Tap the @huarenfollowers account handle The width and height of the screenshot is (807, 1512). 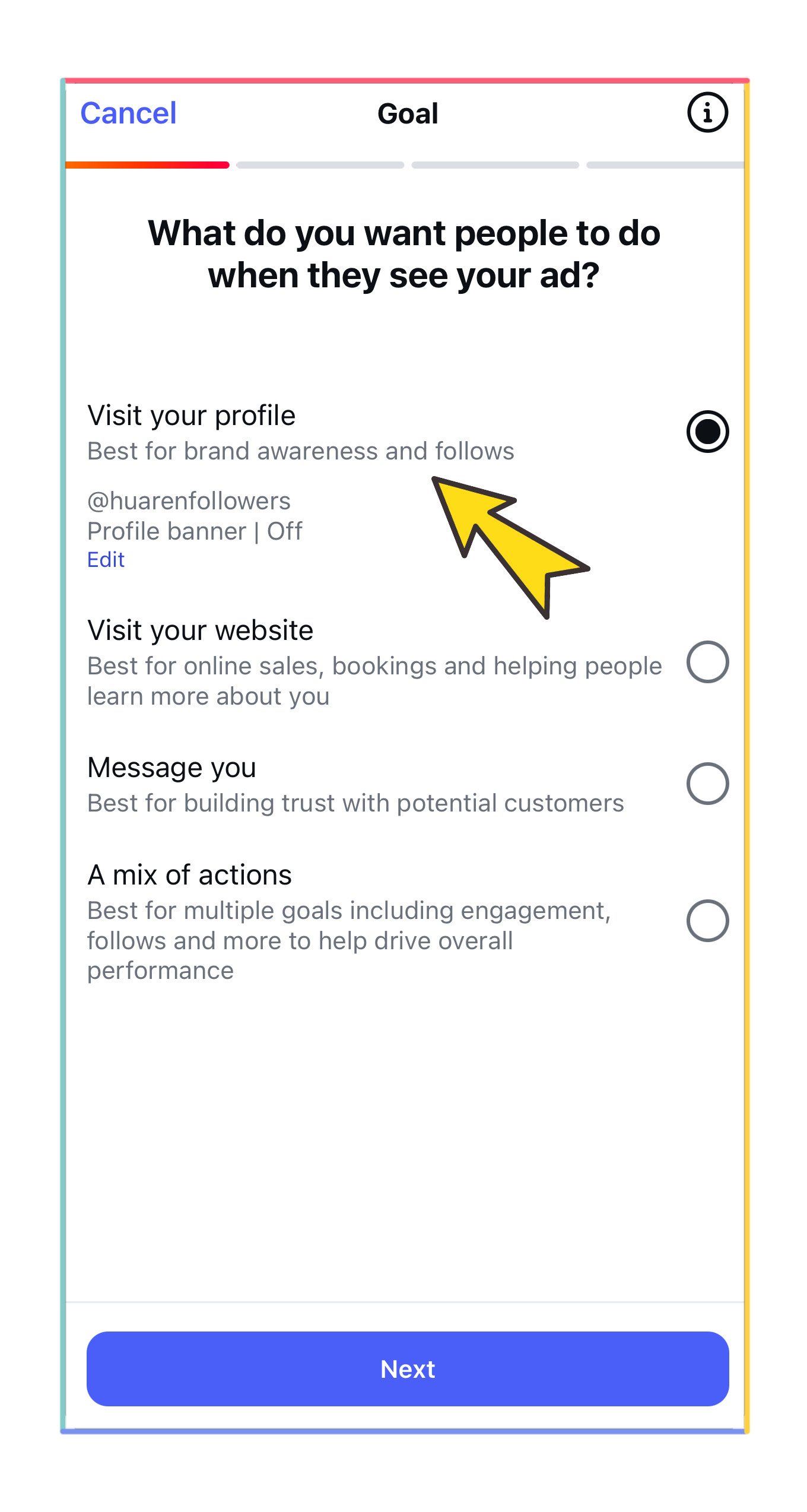tap(189, 501)
